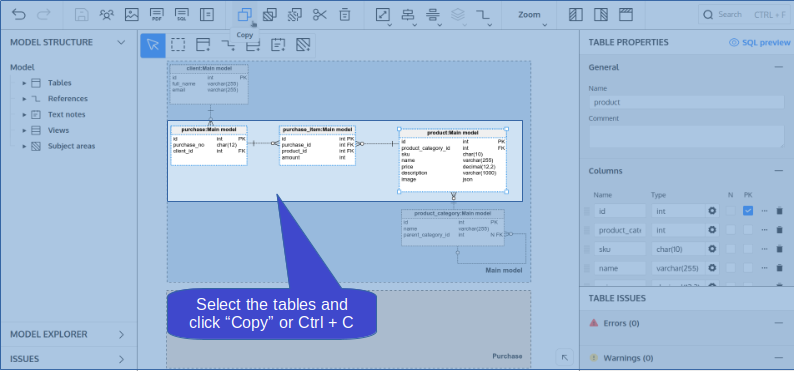Click the Cut scissors icon
The height and width of the screenshot is (371, 794).
pos(320,15)
